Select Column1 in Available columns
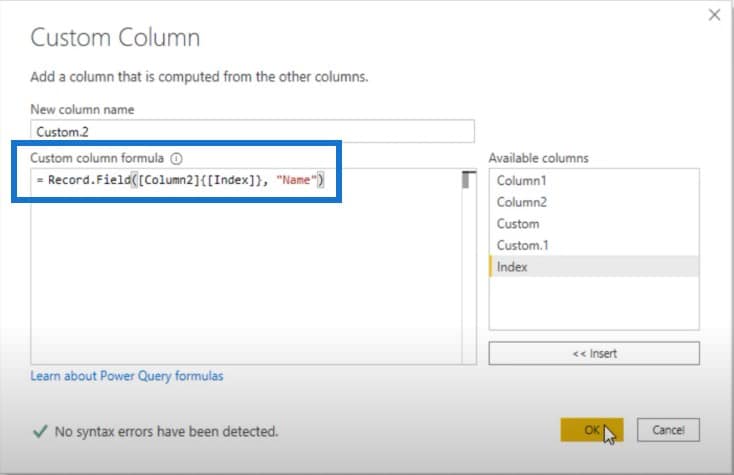The width and height of the screenshot is (734, 475). coord(594,181)
